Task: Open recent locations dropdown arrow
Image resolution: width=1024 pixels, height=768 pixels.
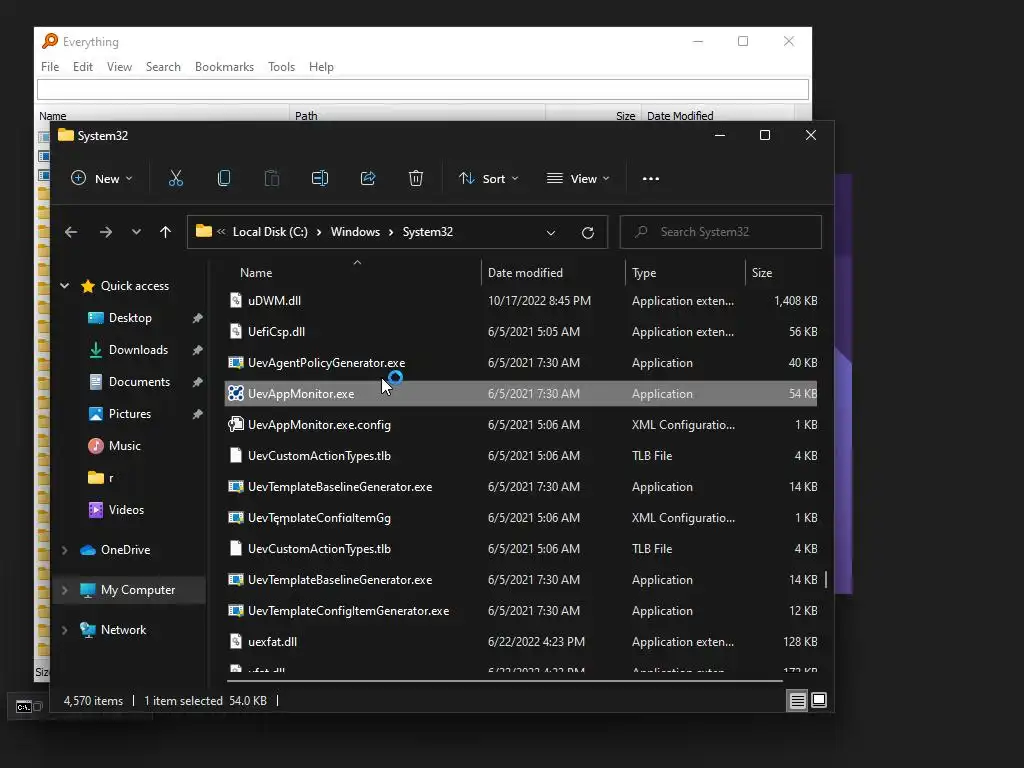Action: coord(136,232)
